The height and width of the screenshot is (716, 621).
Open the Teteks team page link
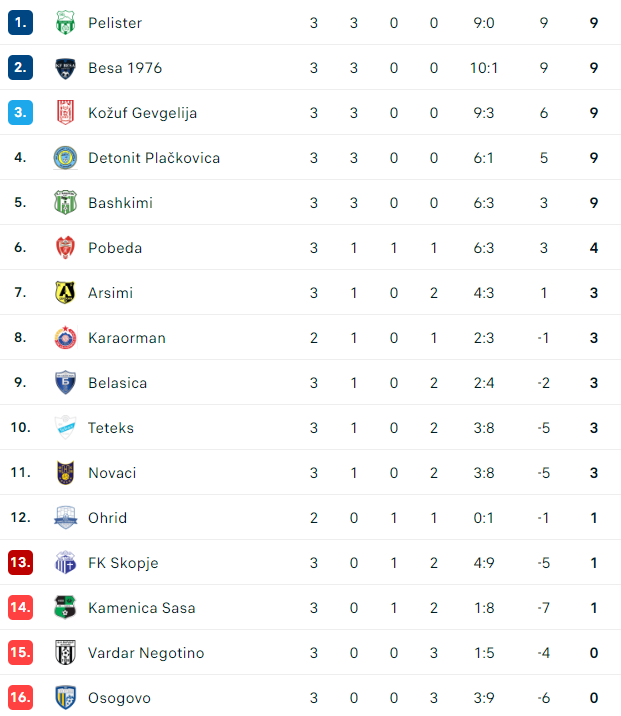coord(110,428)
